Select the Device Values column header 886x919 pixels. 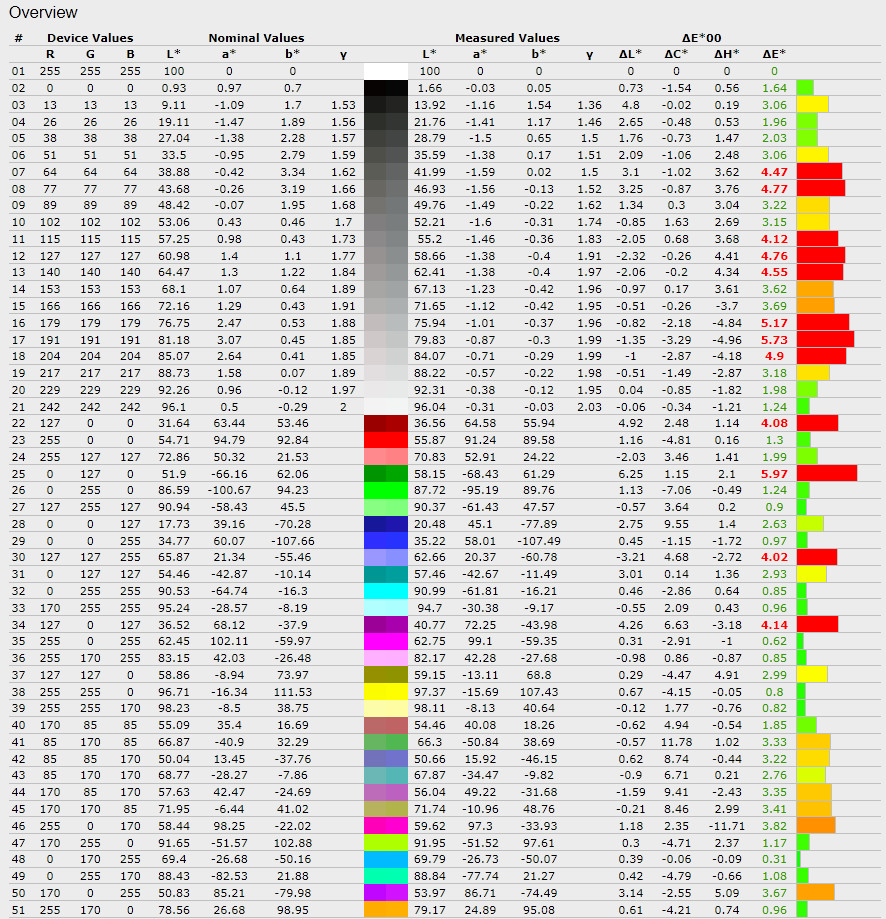pyautogui.click(x=90, y=38)
